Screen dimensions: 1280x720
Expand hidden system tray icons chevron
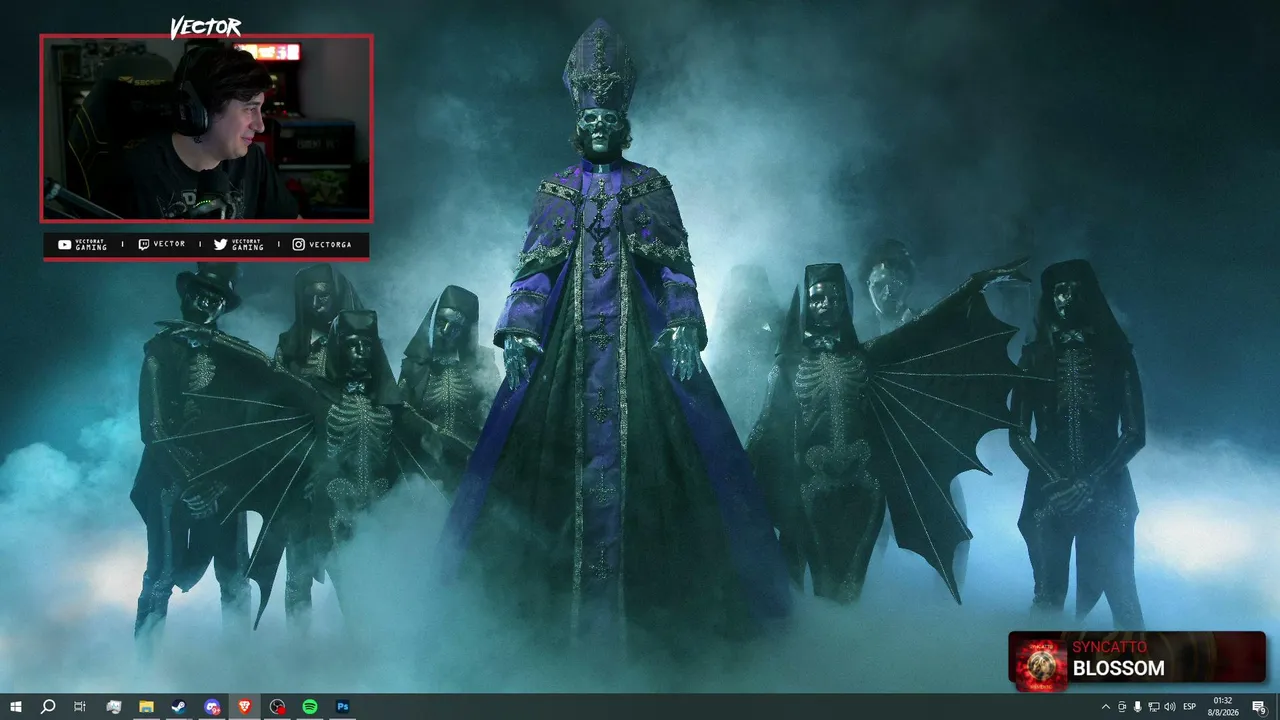tap(1105, 707)
